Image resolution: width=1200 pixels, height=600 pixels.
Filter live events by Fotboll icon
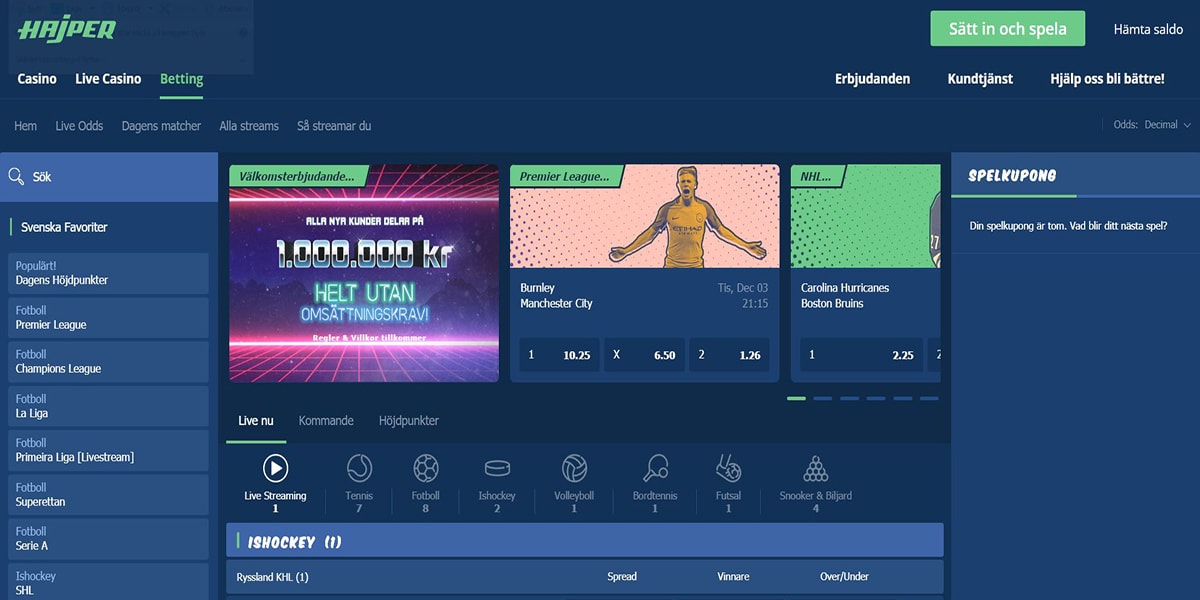[426, 468]
